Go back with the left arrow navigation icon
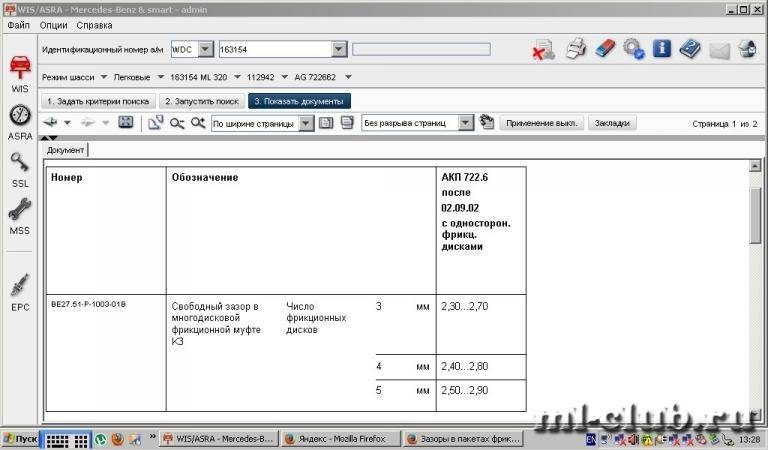 (x=50, y=122)
